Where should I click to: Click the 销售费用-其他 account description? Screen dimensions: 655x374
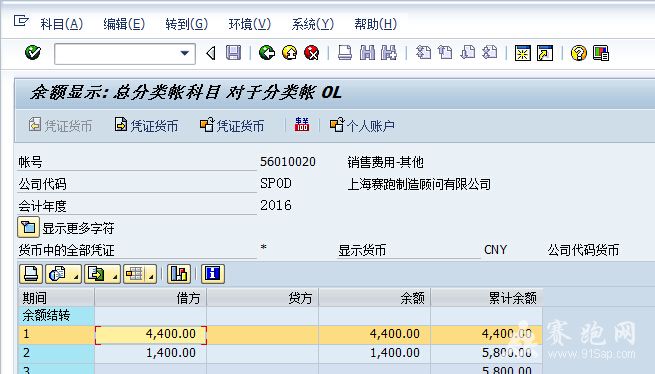tap(385, 162)
